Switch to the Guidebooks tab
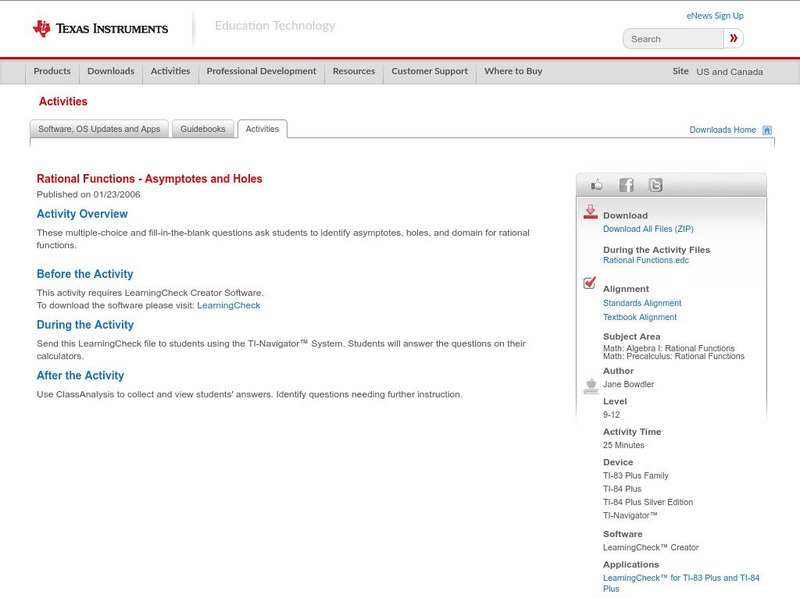The width and height of the screenshot is (800, 598). pos(204,129)
